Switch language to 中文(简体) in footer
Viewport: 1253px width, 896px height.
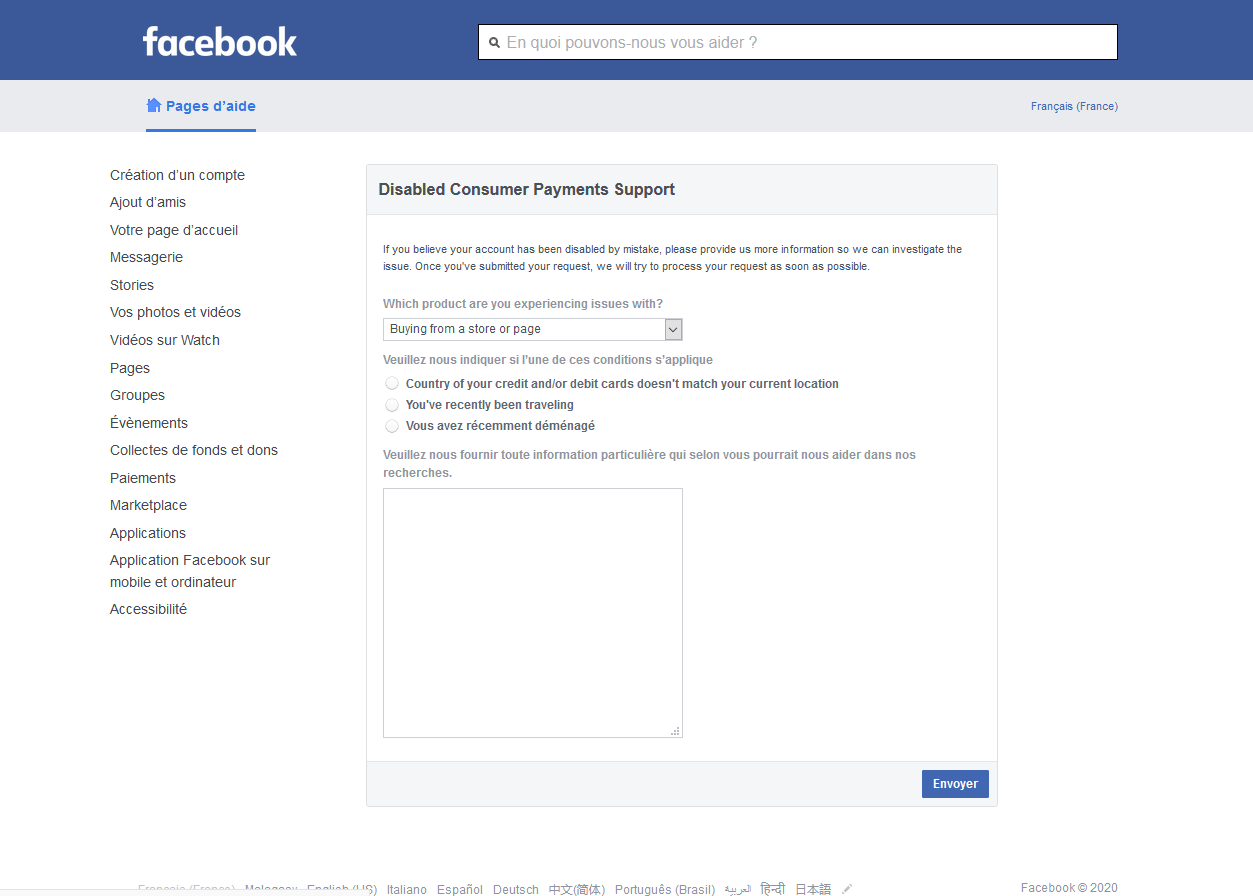coord(577,889)
